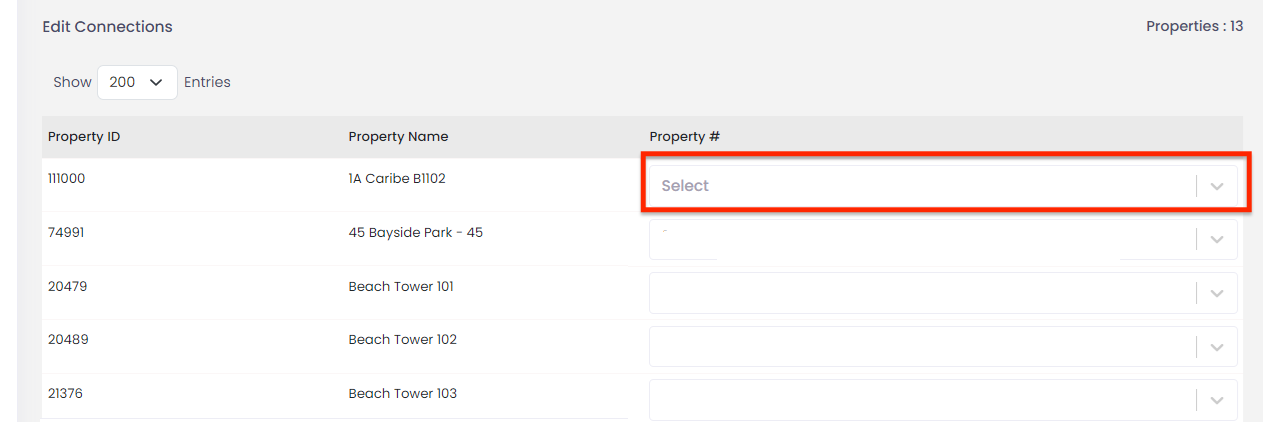Click the Select placeholder for 1A Caribe B1102
This screenshot has width=1263, height=422.
pyautogui.click(x=685, y=186)
